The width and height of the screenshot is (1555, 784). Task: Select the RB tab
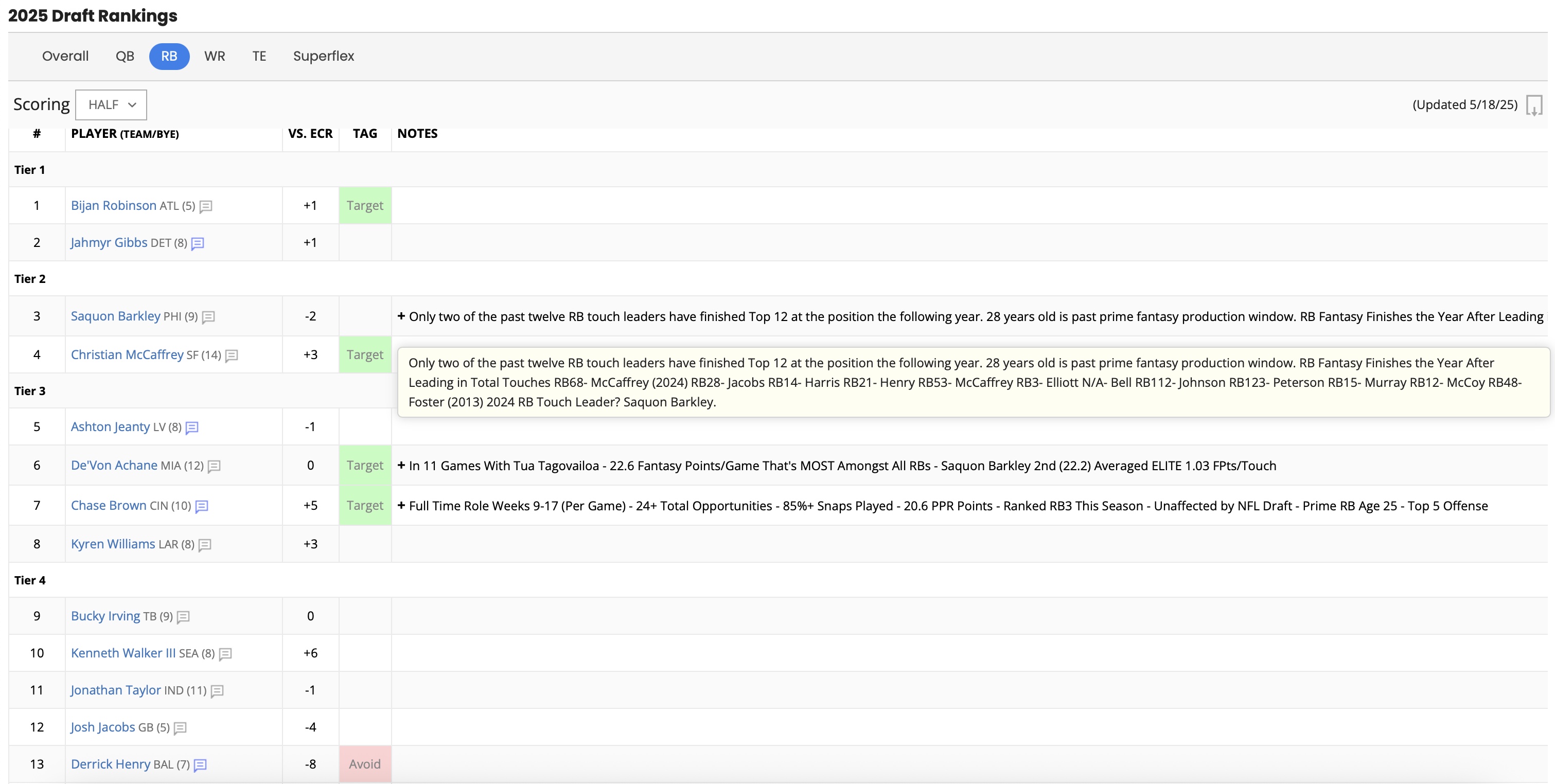(169, 56)
